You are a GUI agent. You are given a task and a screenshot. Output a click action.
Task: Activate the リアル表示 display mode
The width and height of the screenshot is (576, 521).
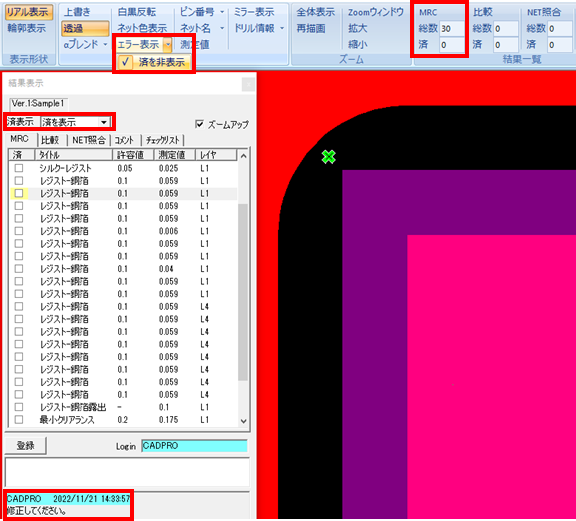pyautogui.click(x=28, y=12)
